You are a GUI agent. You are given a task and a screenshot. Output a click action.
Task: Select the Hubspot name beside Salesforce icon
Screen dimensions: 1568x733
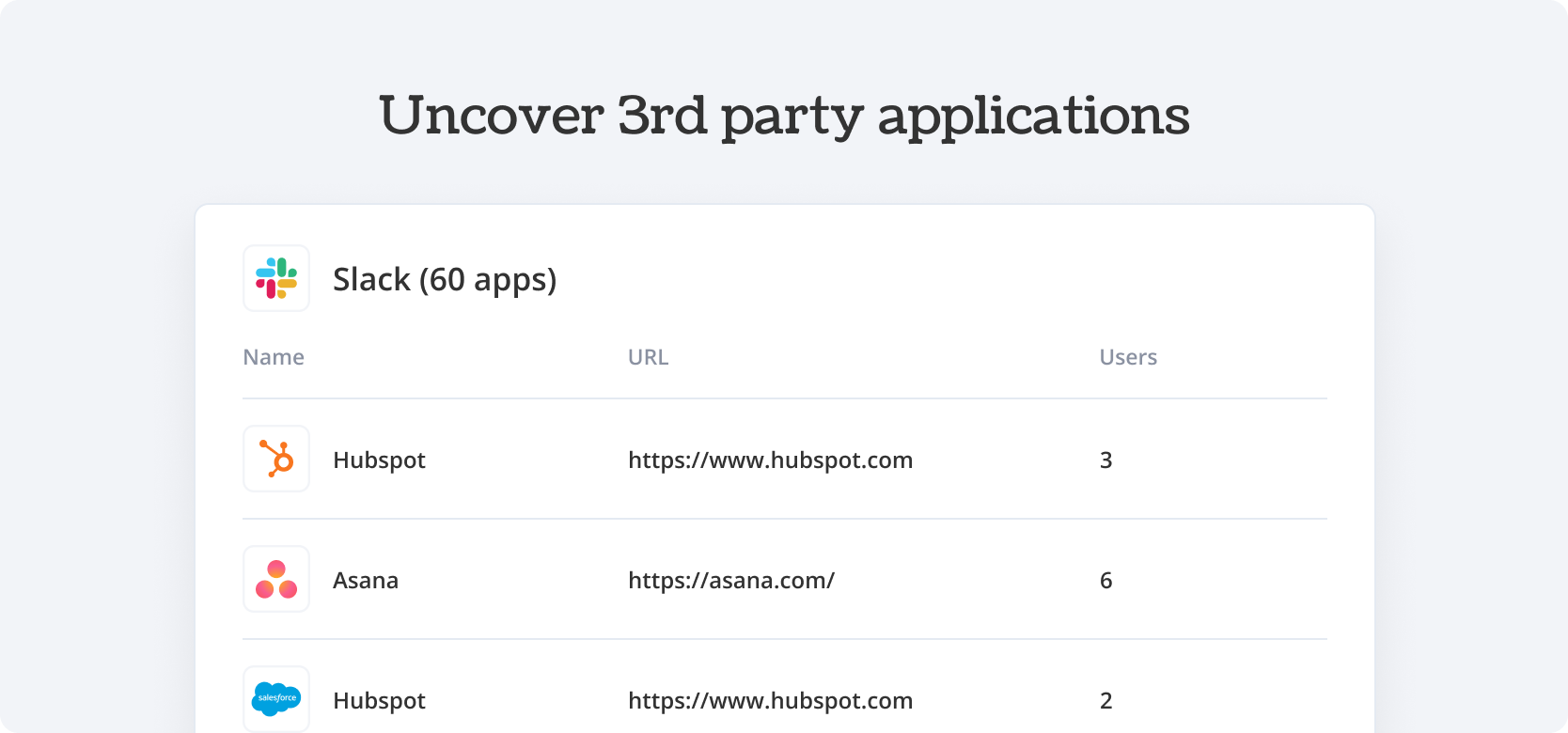[379, 701]
